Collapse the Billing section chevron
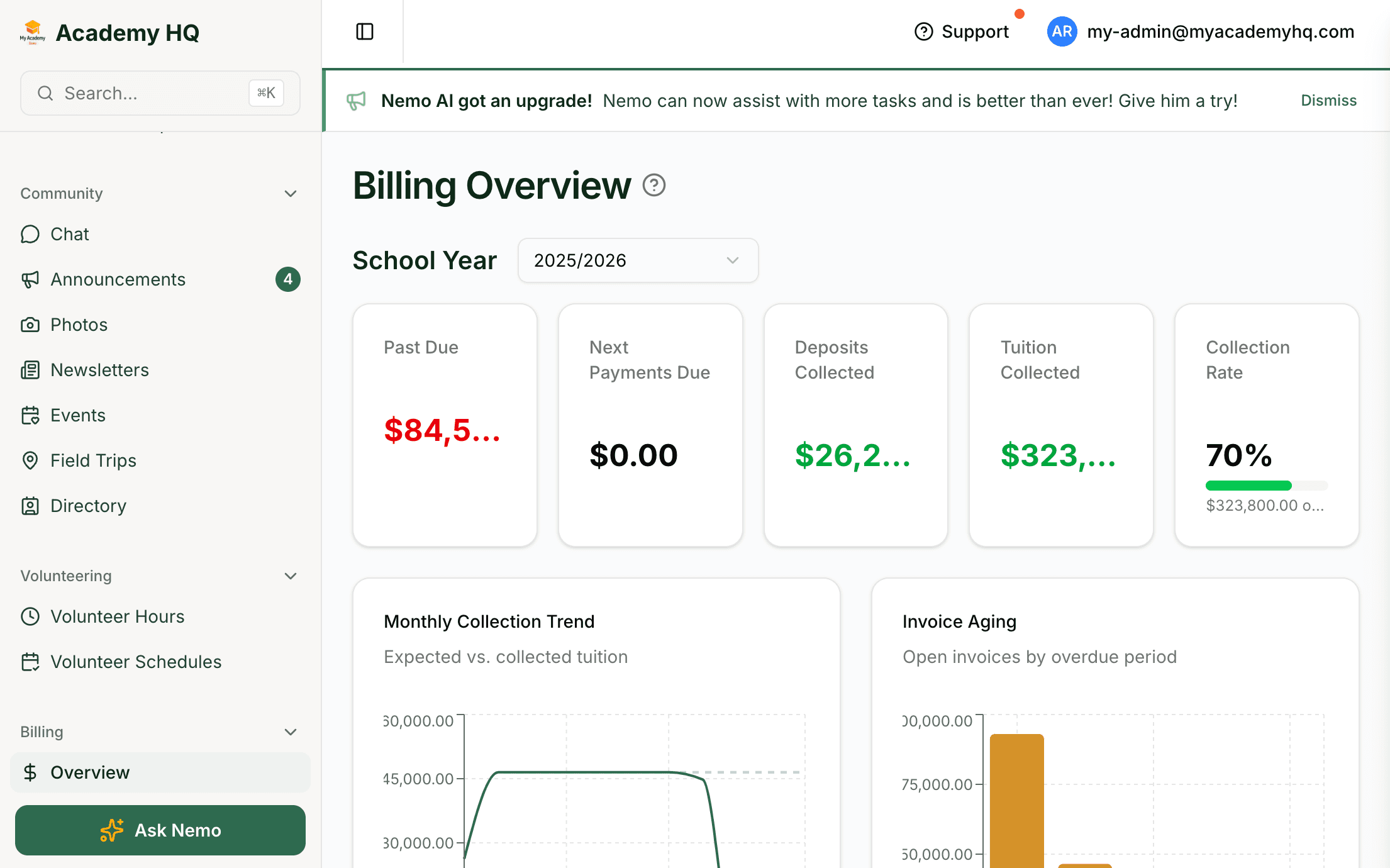Image resolution: width=1390 pixels, height=868 pixels. (x=291, y=732)
